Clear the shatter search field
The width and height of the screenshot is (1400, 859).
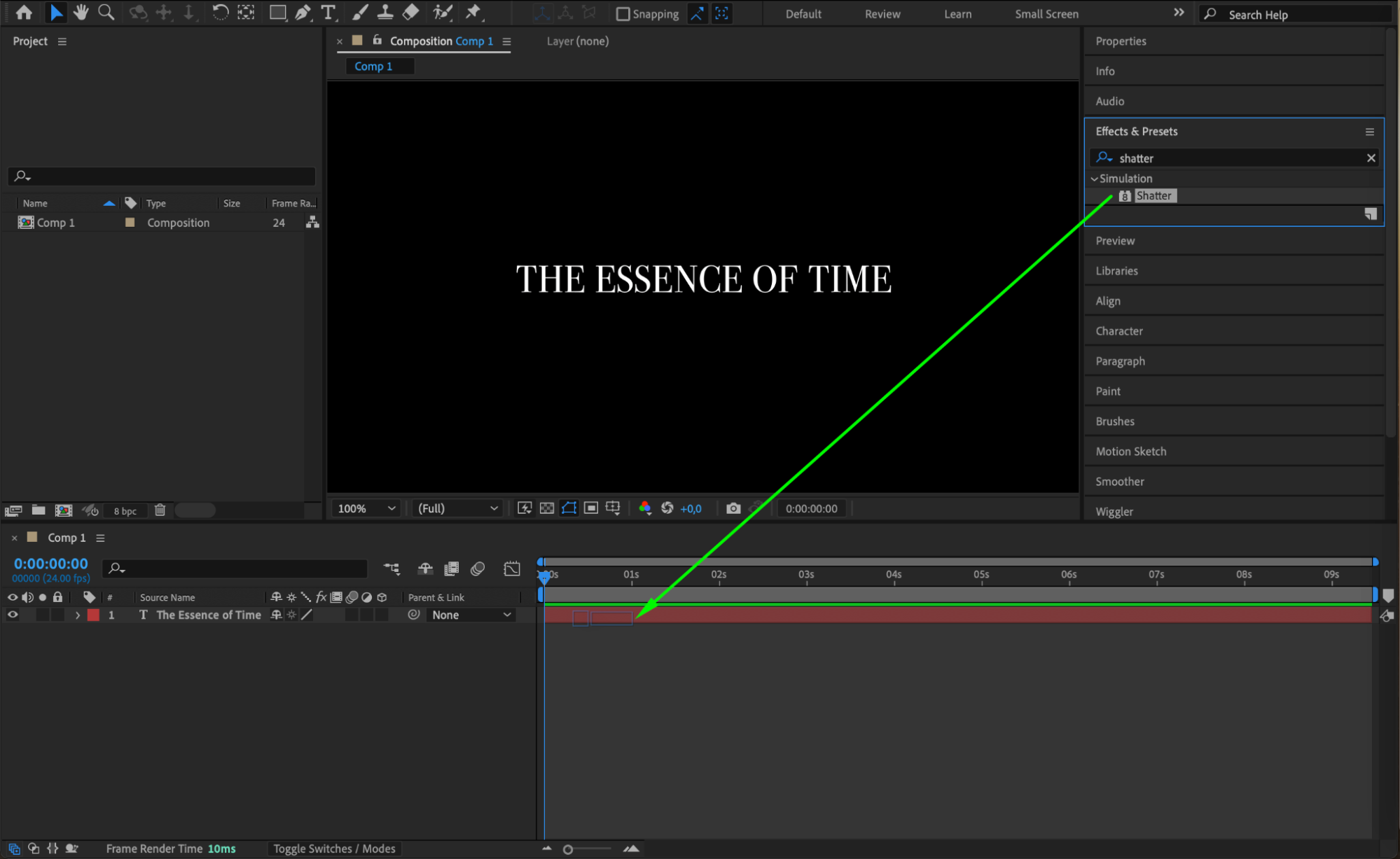click(x=1371, y=158)
